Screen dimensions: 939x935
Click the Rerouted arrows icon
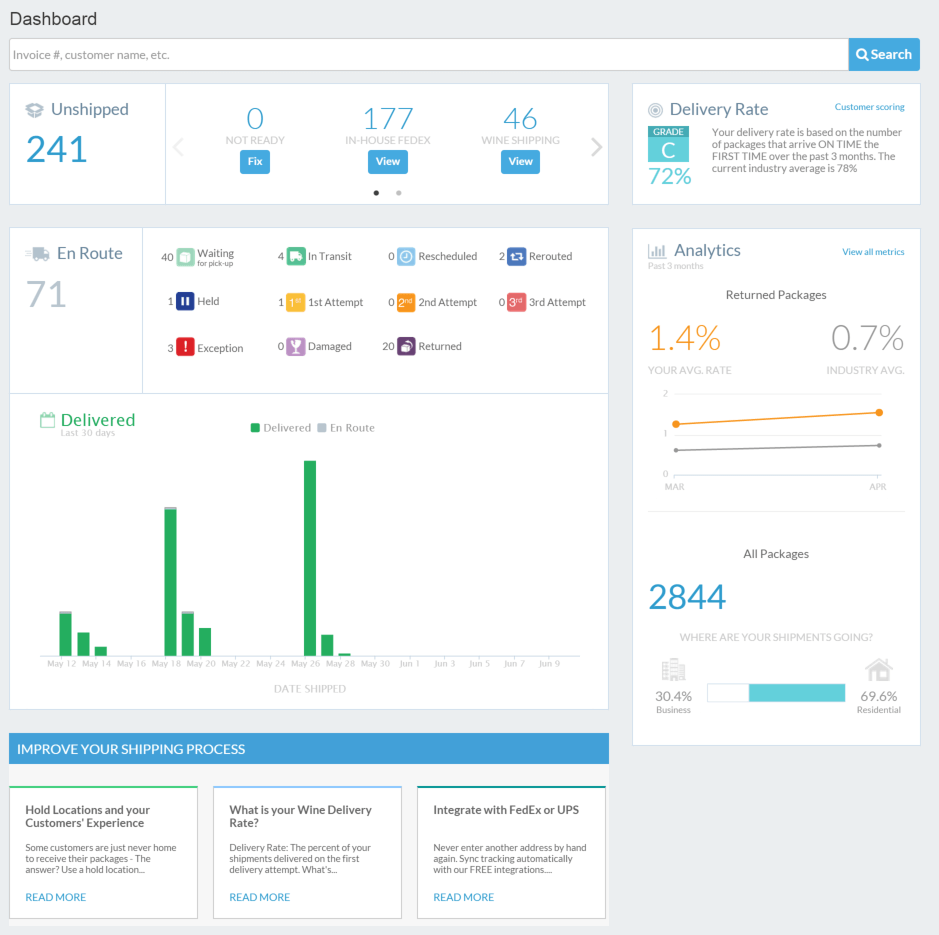[516, 257]
